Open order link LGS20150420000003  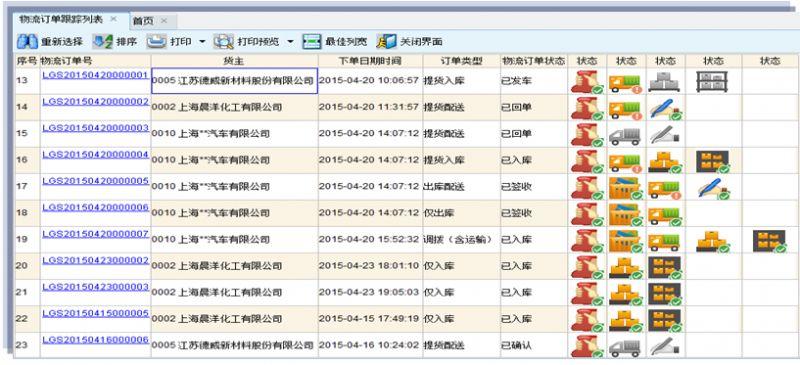point(96,128)
